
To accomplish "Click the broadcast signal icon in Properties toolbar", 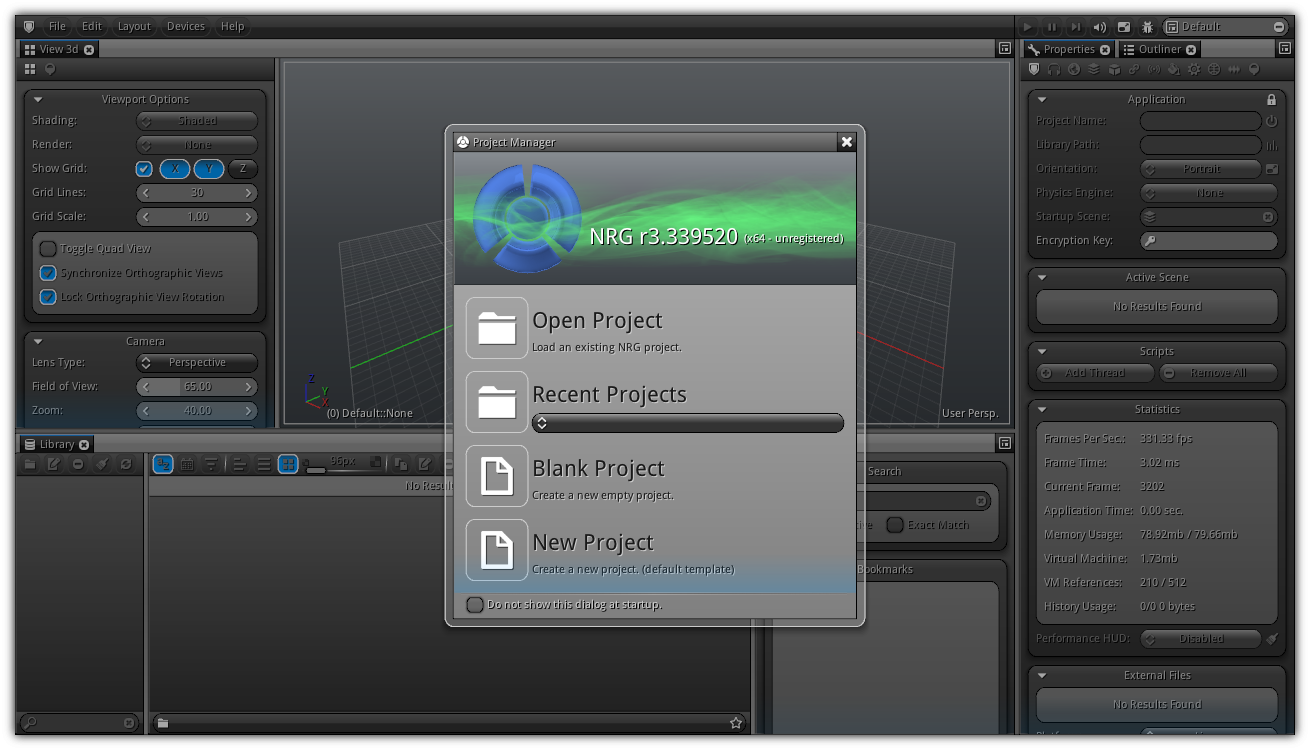I will tap(1154, 70).
